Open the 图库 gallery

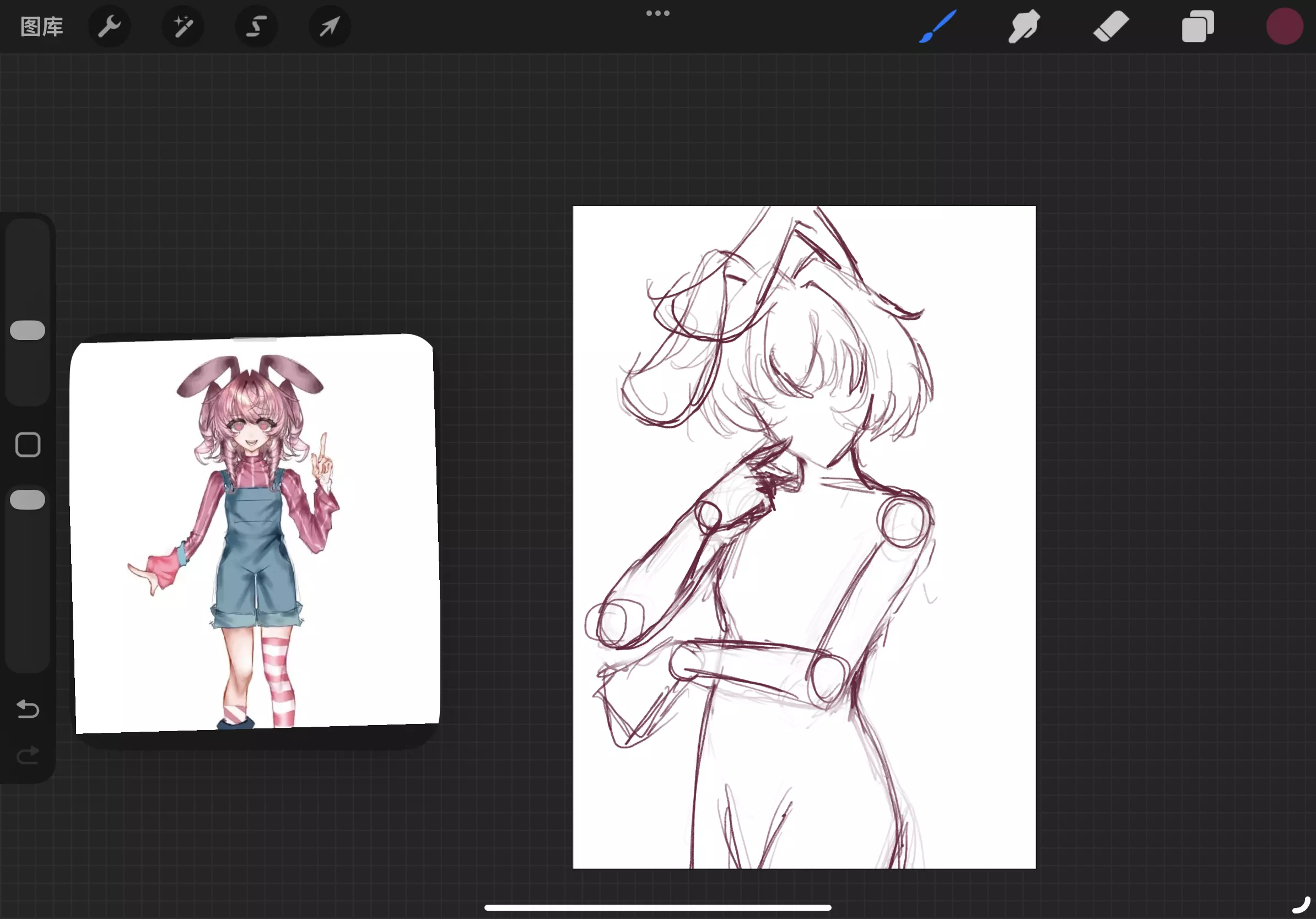click(x=41, y=26)
